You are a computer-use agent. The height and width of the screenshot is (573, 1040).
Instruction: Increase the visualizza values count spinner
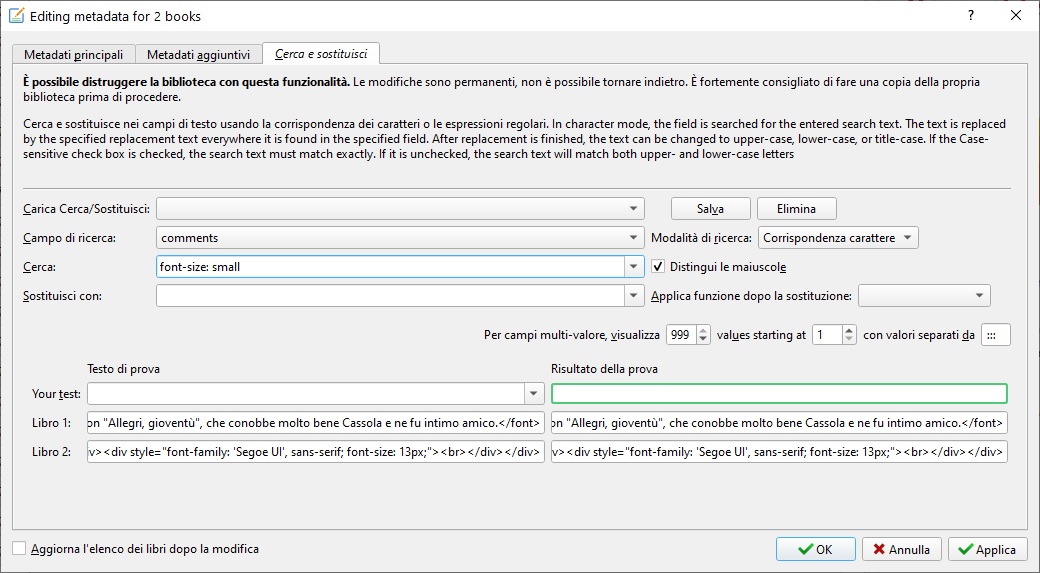click(x=703, y=331)
